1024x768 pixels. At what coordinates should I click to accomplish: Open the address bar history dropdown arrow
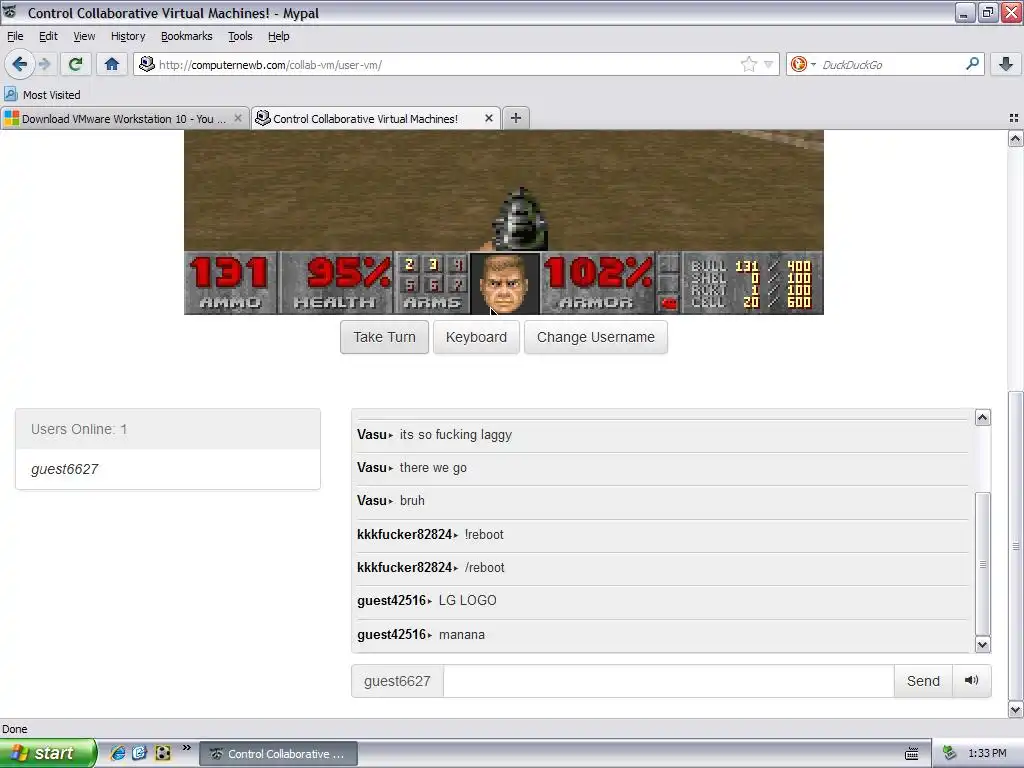click(769, 64)
